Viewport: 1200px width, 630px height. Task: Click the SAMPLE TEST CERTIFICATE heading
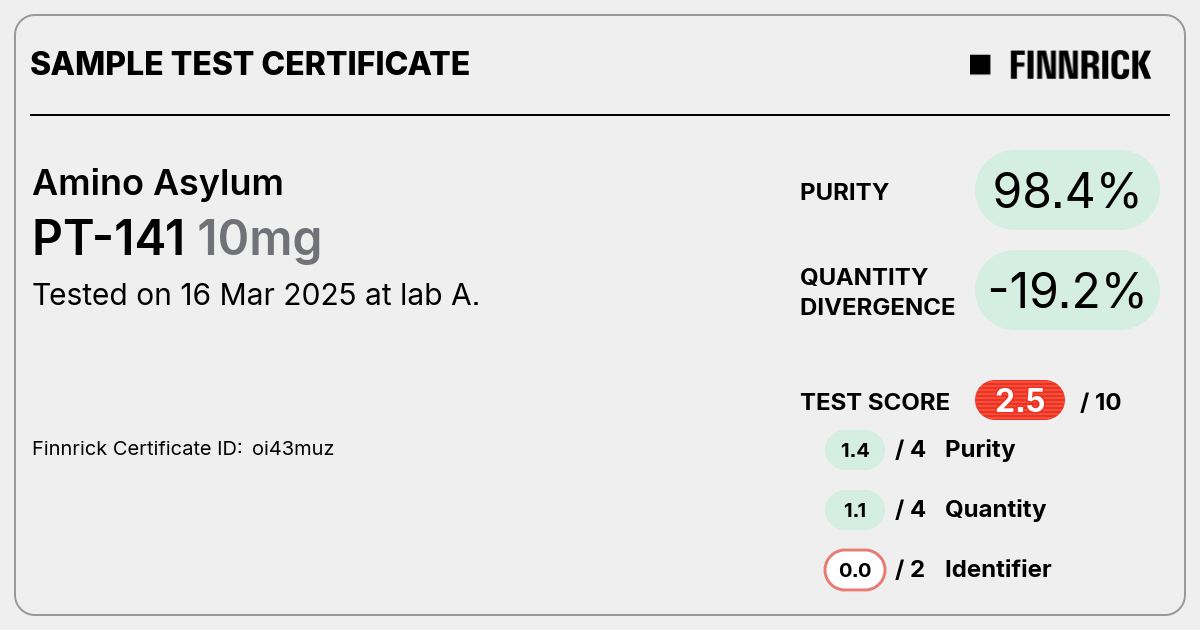250,64
